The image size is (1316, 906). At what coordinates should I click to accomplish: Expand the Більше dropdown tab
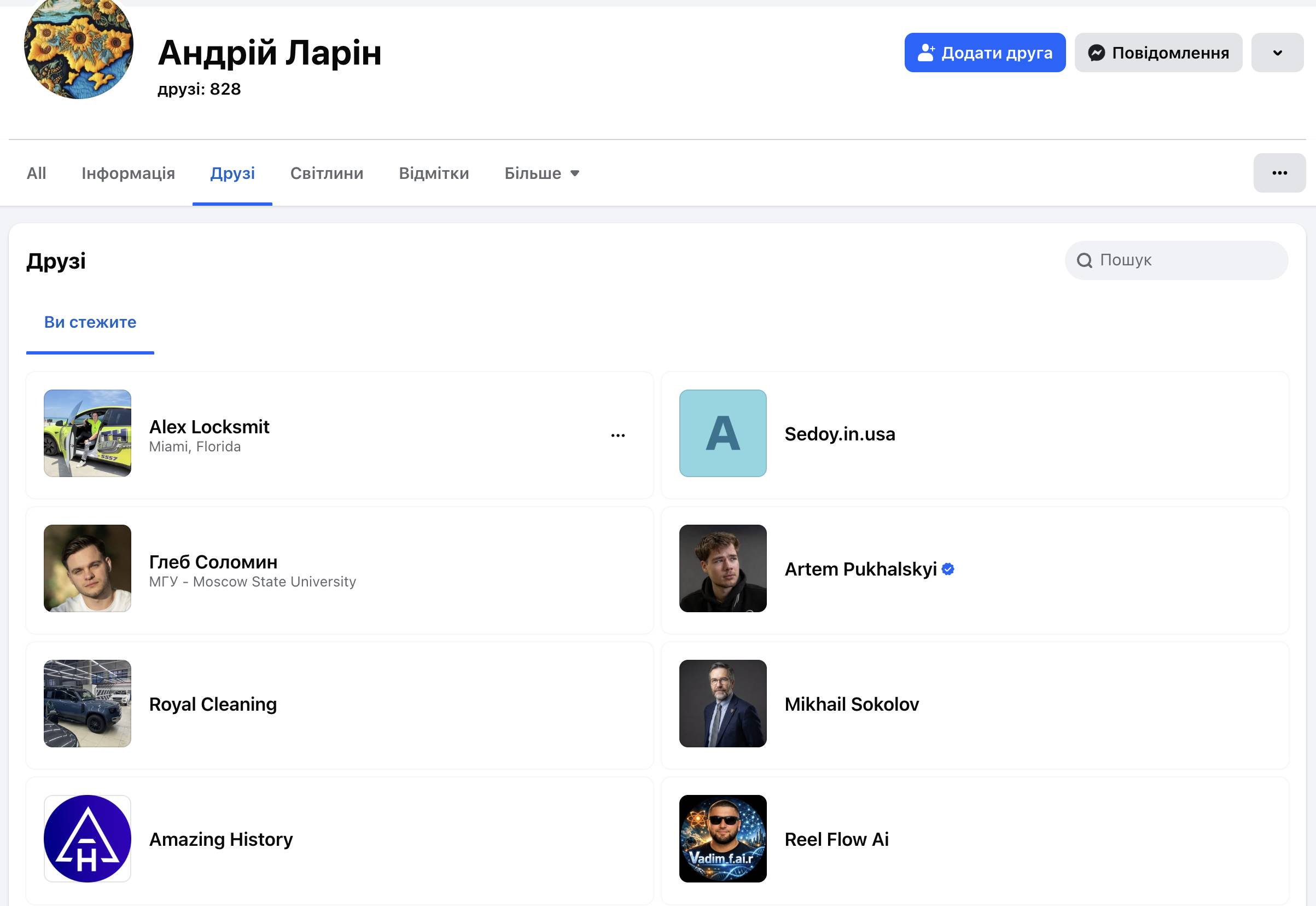click(x=542, y=173)
